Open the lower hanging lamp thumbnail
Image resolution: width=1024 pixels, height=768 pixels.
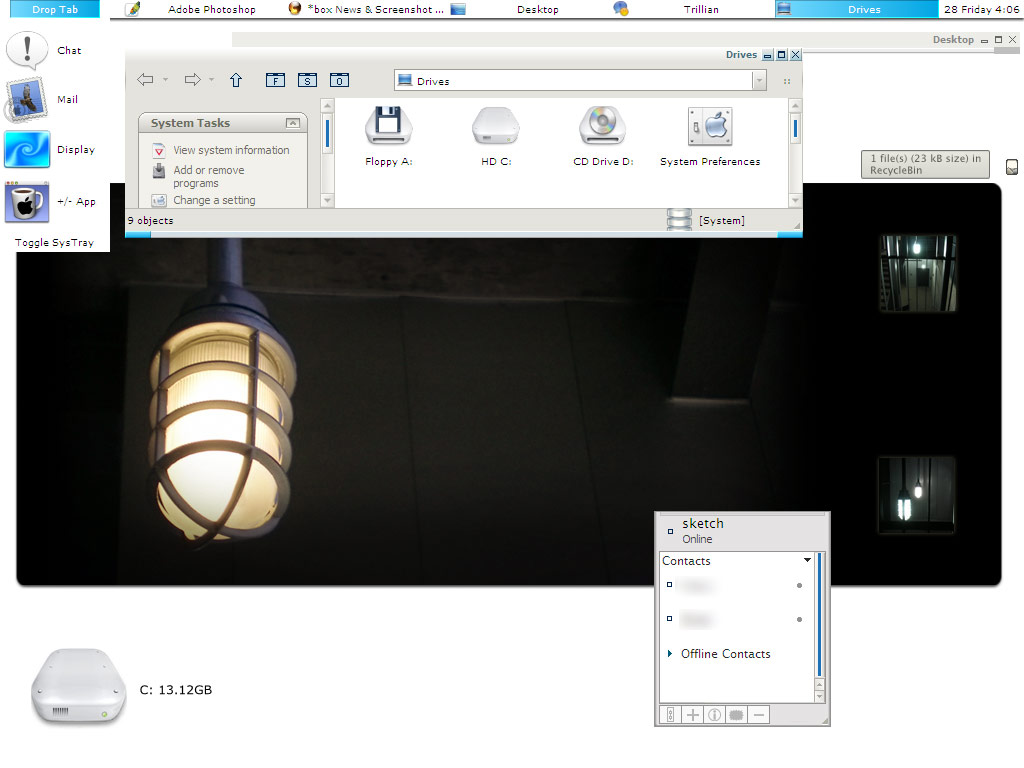916,495
